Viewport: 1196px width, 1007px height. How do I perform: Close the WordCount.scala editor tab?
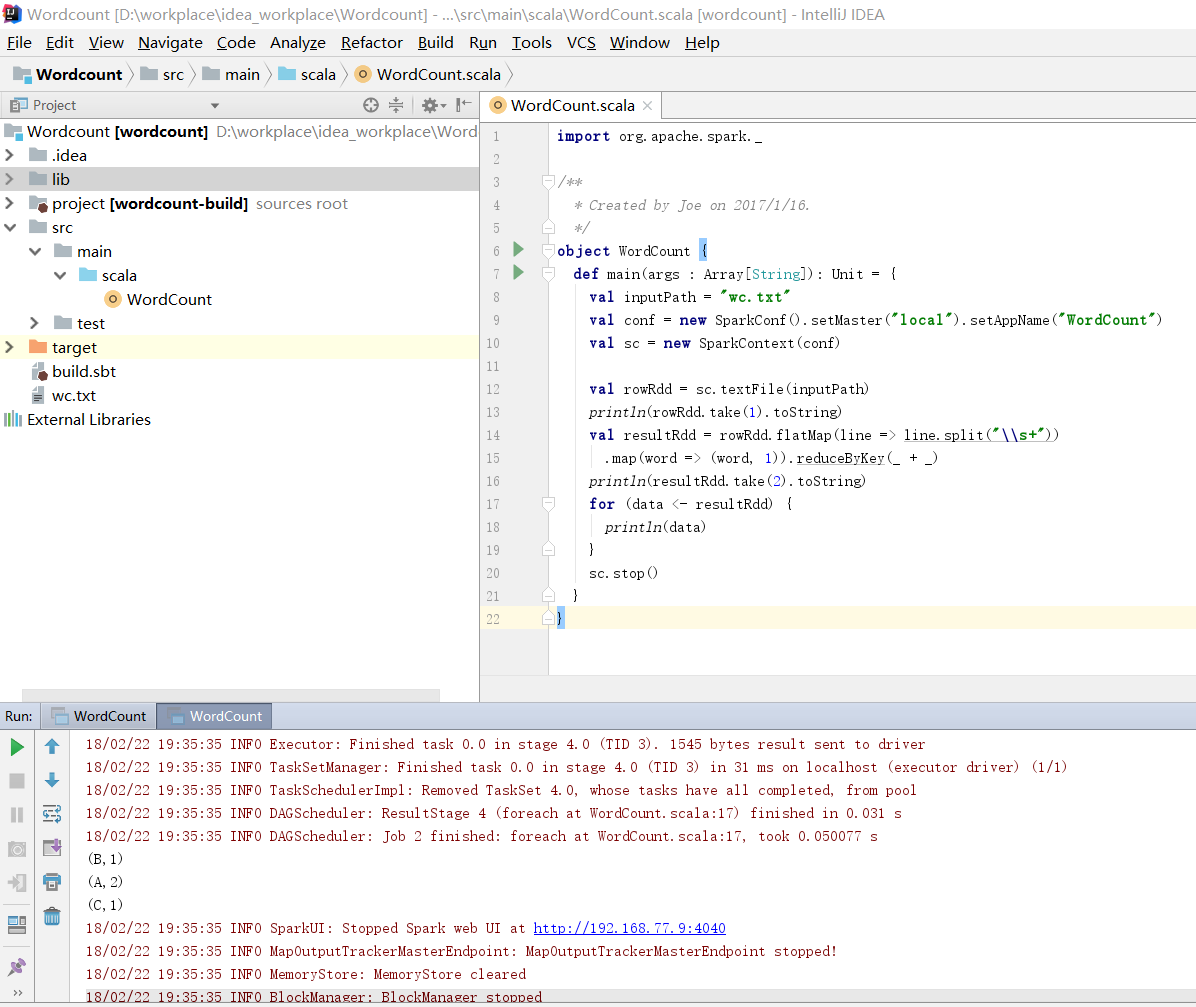tap(648, 105)
